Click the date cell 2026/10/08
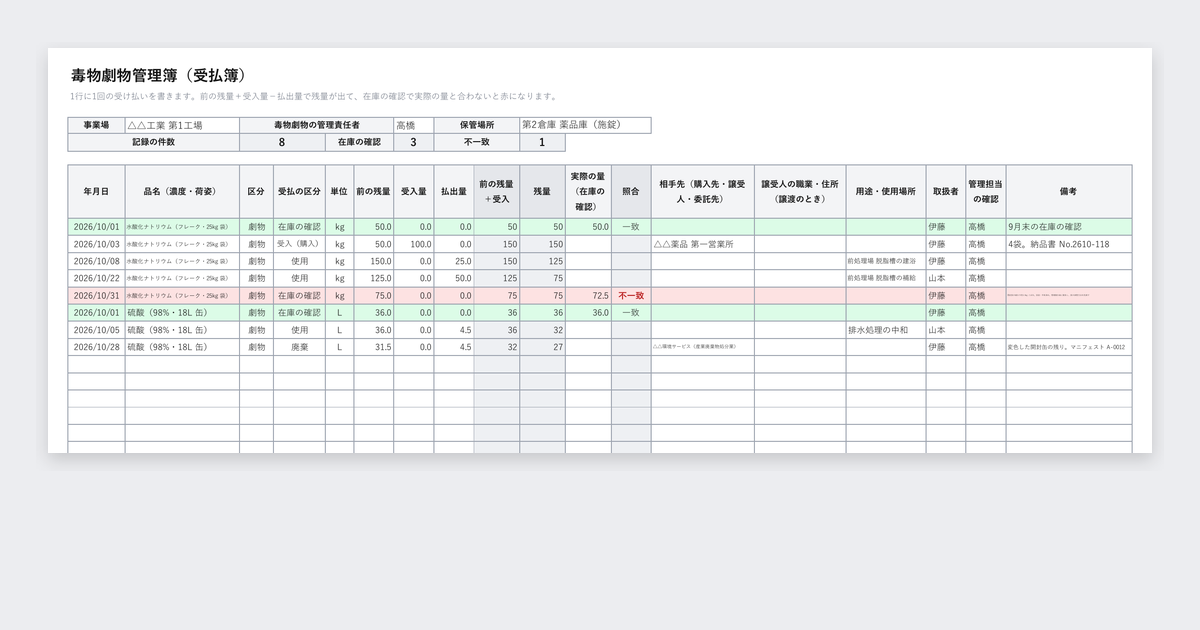Image resolution: width=1200 pixels, height=630 pixels. pyautogui.click(x=97, y=261)
